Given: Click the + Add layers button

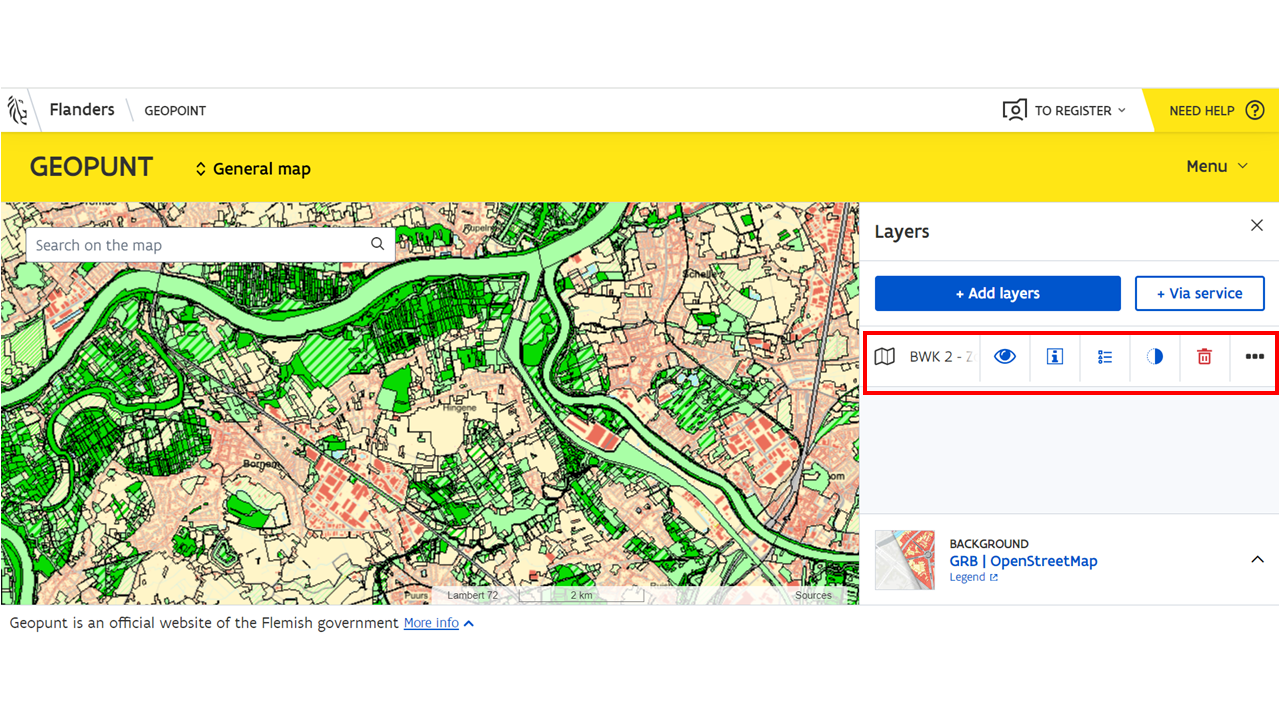Looking at the screenshot, I should tap(998, 293).
